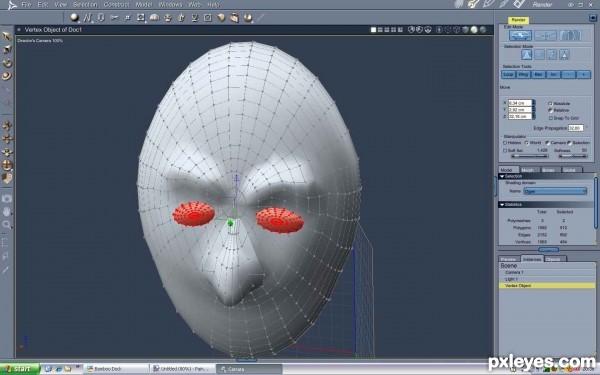Collapse the Statistics section
Viewport: 600px width, 375px height.
click(502, 205)
